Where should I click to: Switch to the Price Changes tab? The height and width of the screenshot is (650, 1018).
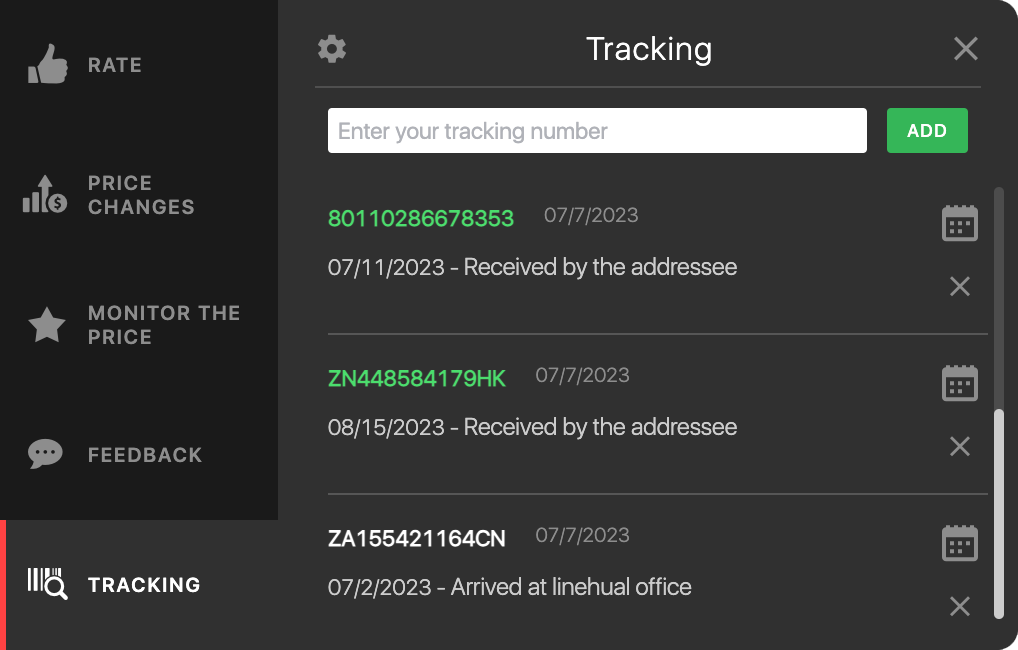coord(140,195)
